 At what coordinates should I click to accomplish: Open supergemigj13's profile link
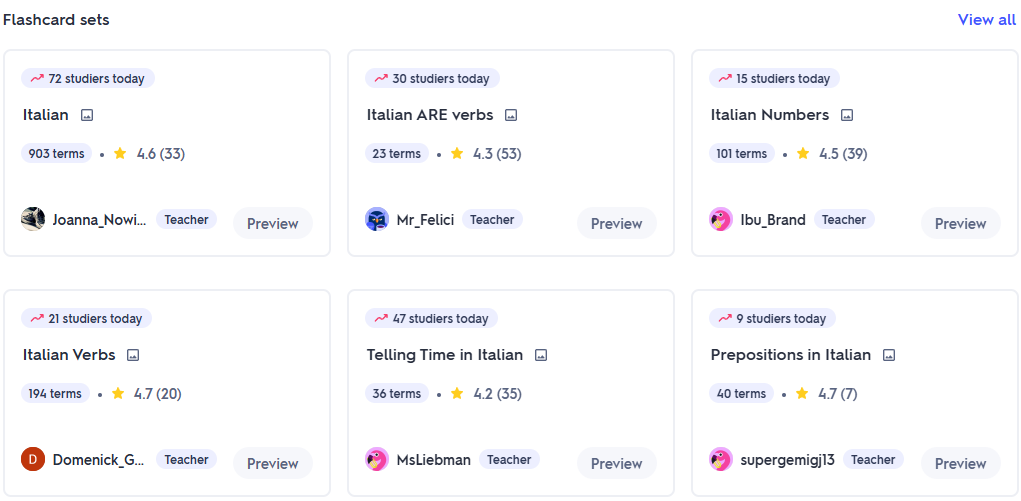(787, 460)
